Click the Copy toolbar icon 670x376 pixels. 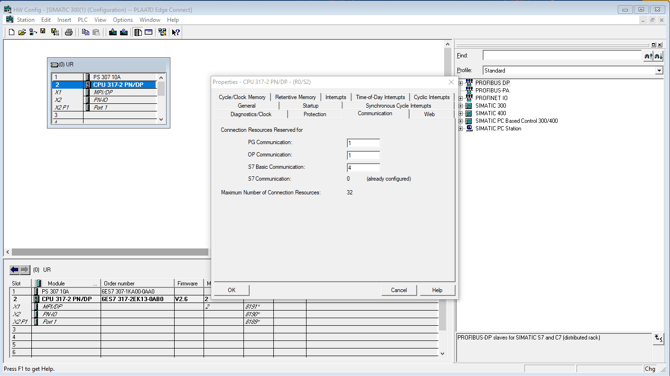85,32
